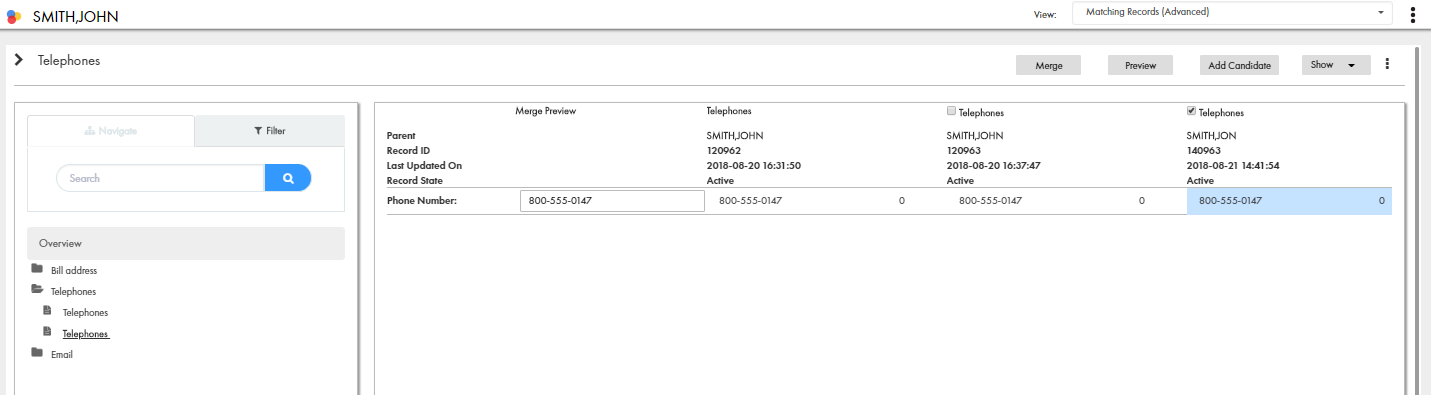Uncheck the Telephones checkbox for record 140963

coord(1191,112)
